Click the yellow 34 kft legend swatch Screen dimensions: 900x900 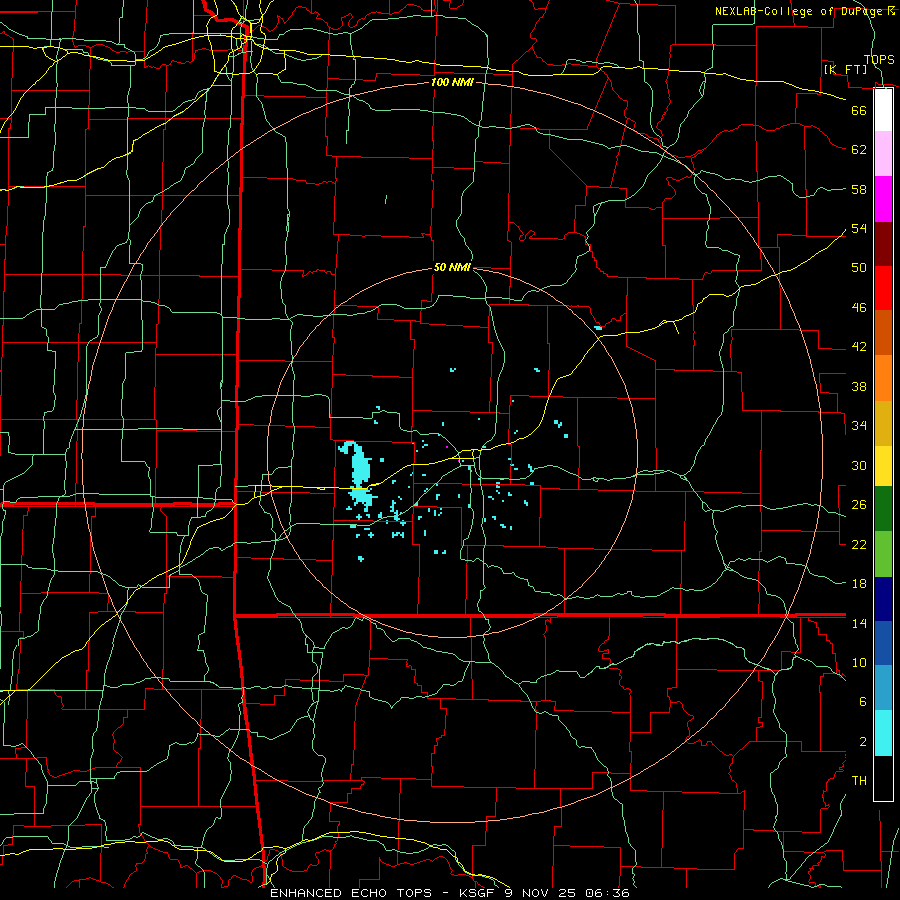tap(883, 465)
